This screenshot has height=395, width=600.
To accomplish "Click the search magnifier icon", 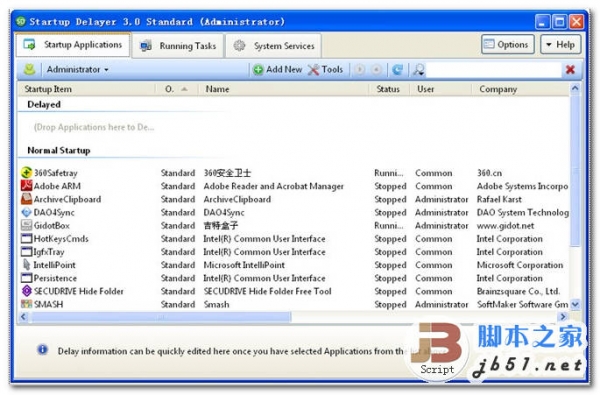I will tap(419, 70).
